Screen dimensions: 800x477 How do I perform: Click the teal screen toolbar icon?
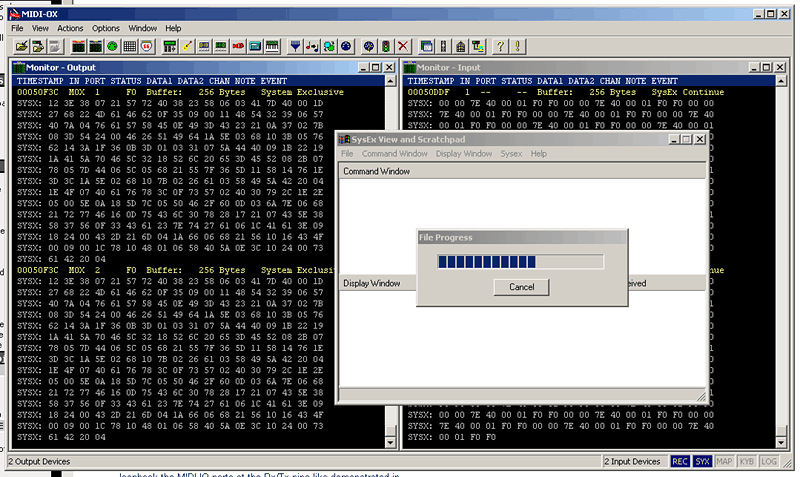pyautogui.click(x=255, y=46)
